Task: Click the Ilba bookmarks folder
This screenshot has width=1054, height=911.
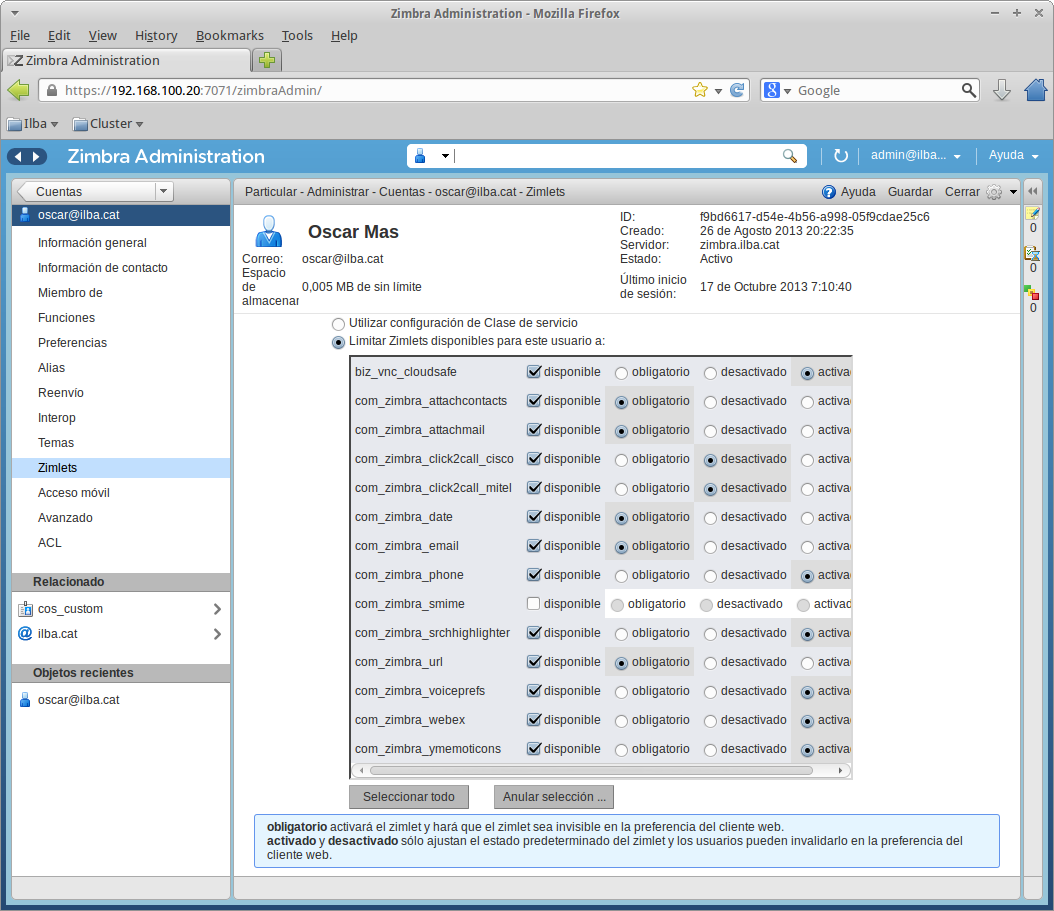Action: pyautogui.click(x=32, y=124)
